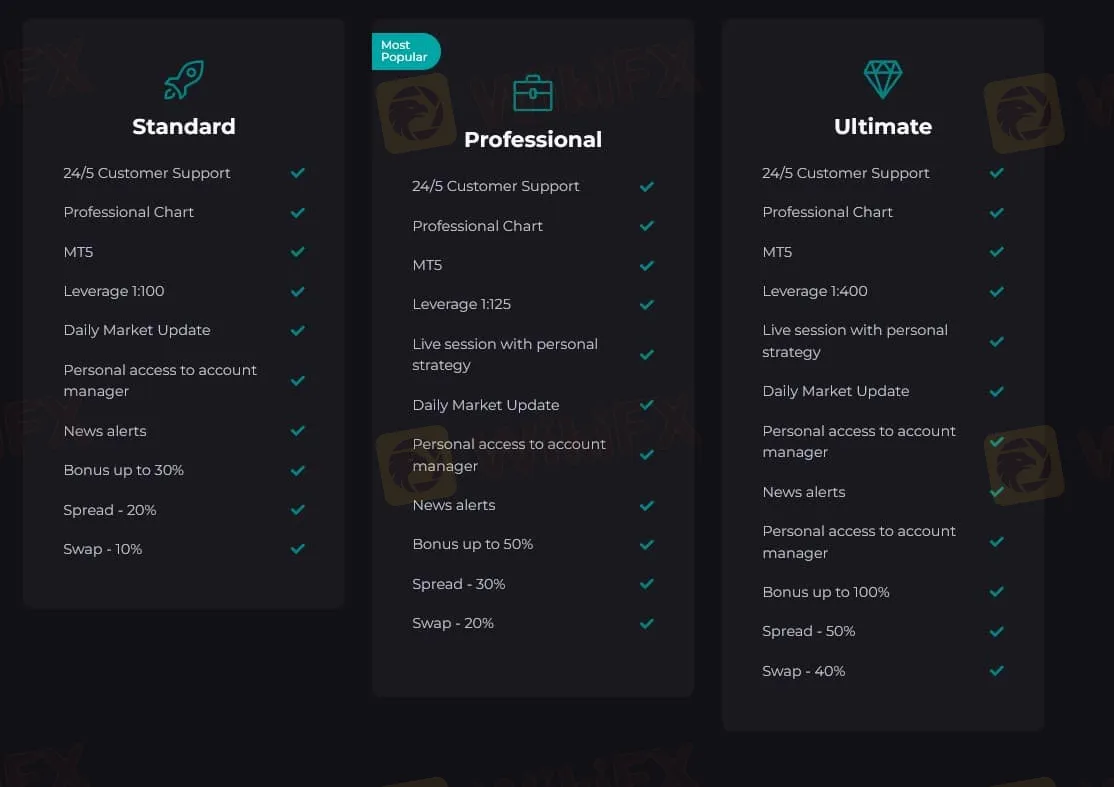Click checkmark beside Ultimate Leverage 1:400
This screenshot has height=787, width=1114.
pyautogui.click(x=996, y=292)
